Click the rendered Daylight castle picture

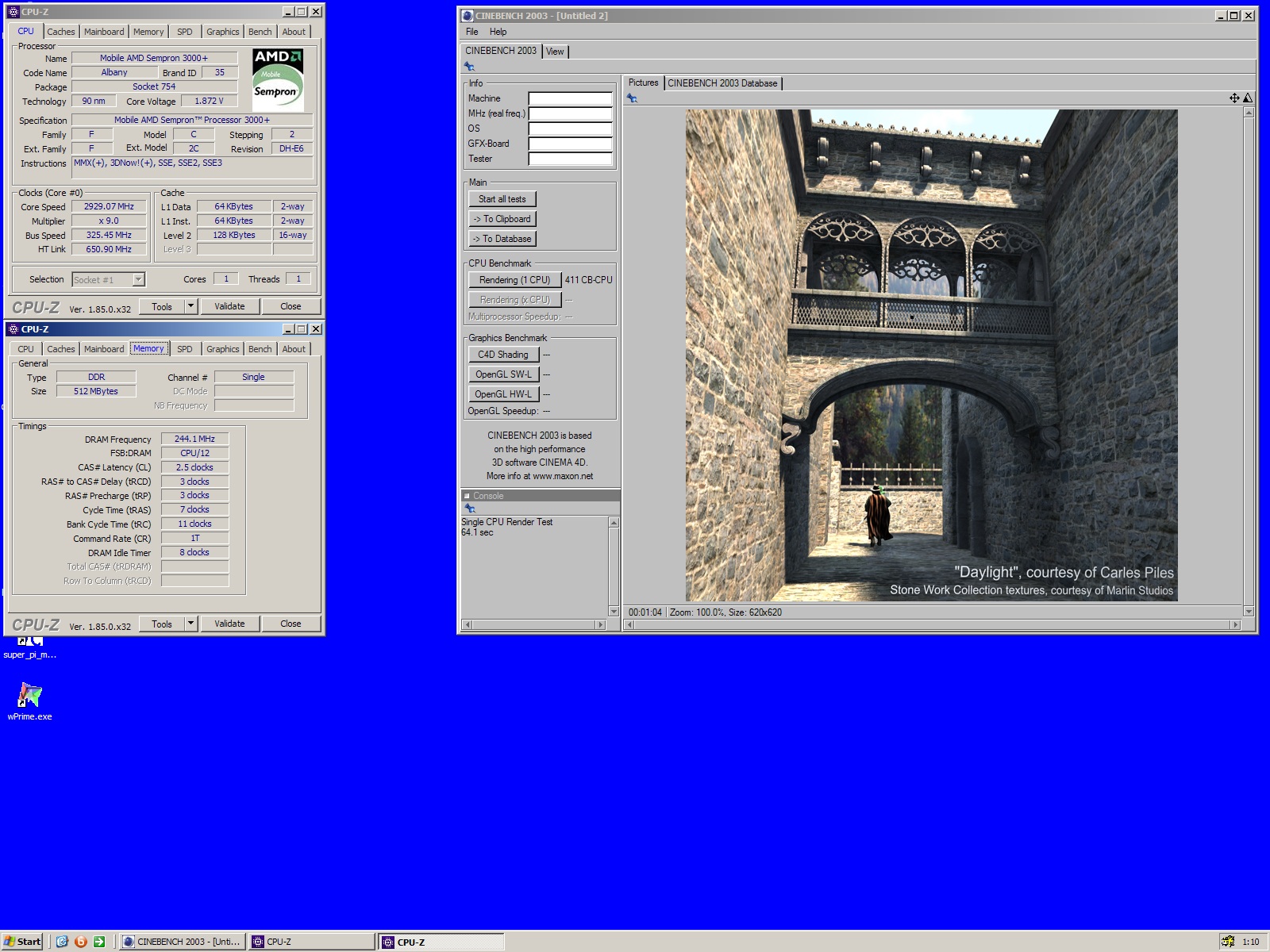click(x=931, y=355)
